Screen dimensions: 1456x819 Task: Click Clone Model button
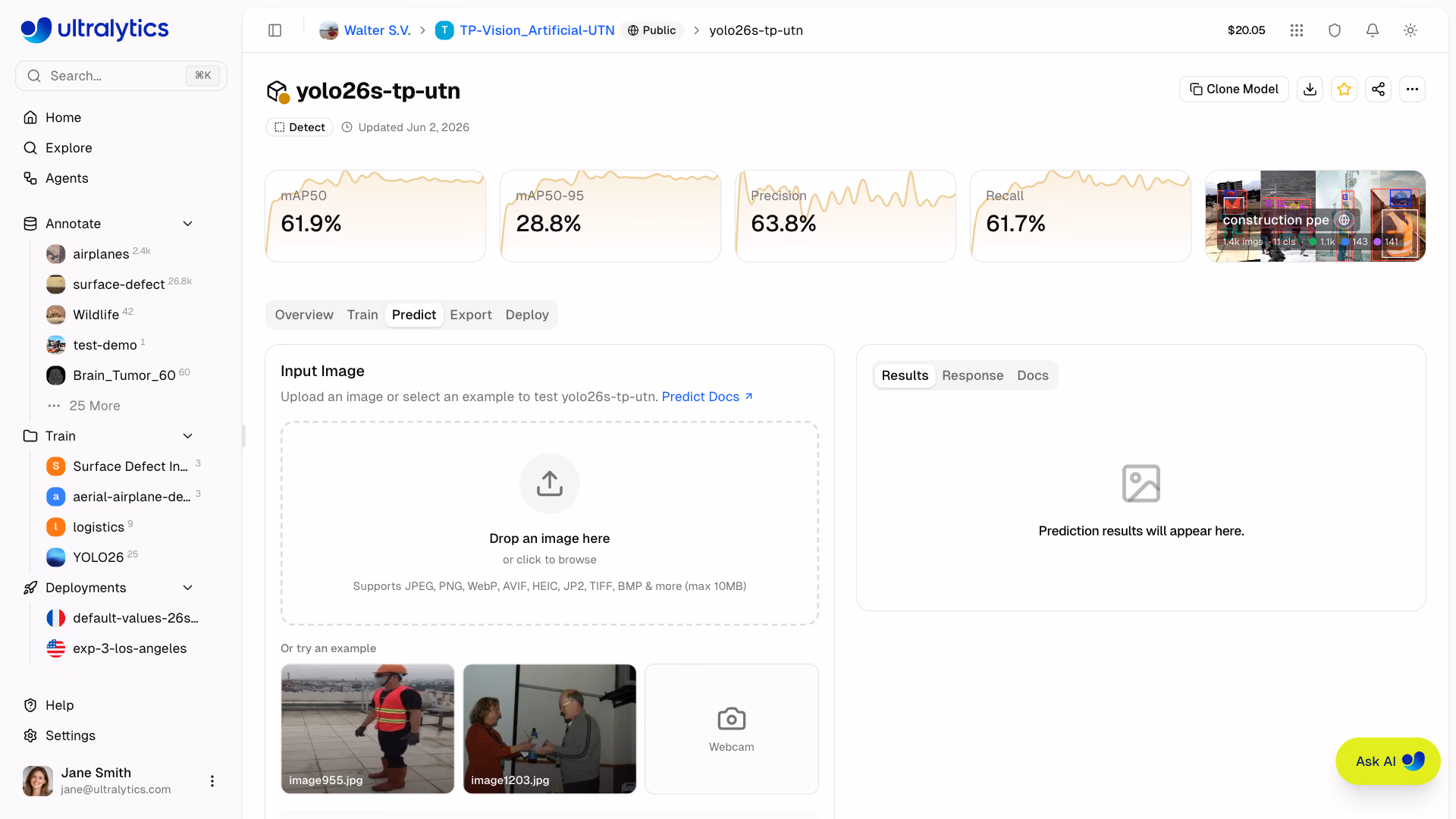coord(1234,89)
